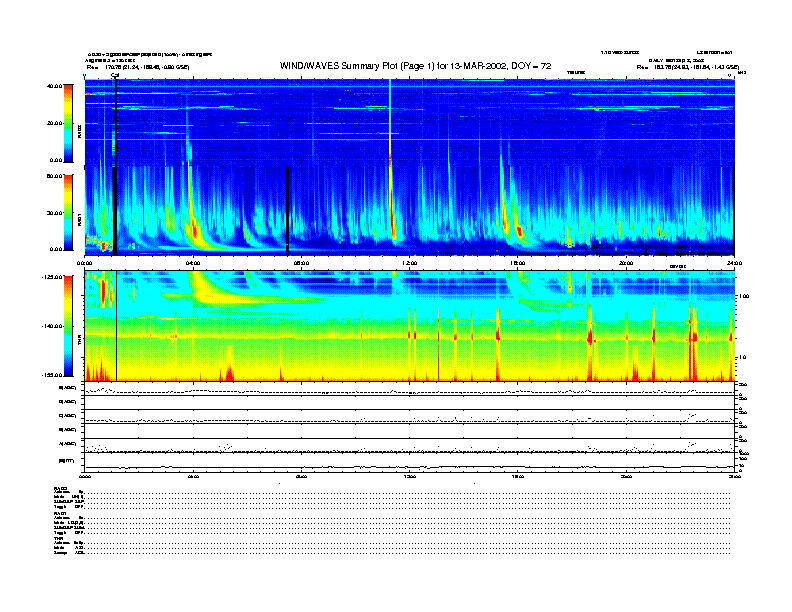Click the 12:00 label under the bottom line plots
This screenshot has height=612, width=792.
tap(410, 476)
